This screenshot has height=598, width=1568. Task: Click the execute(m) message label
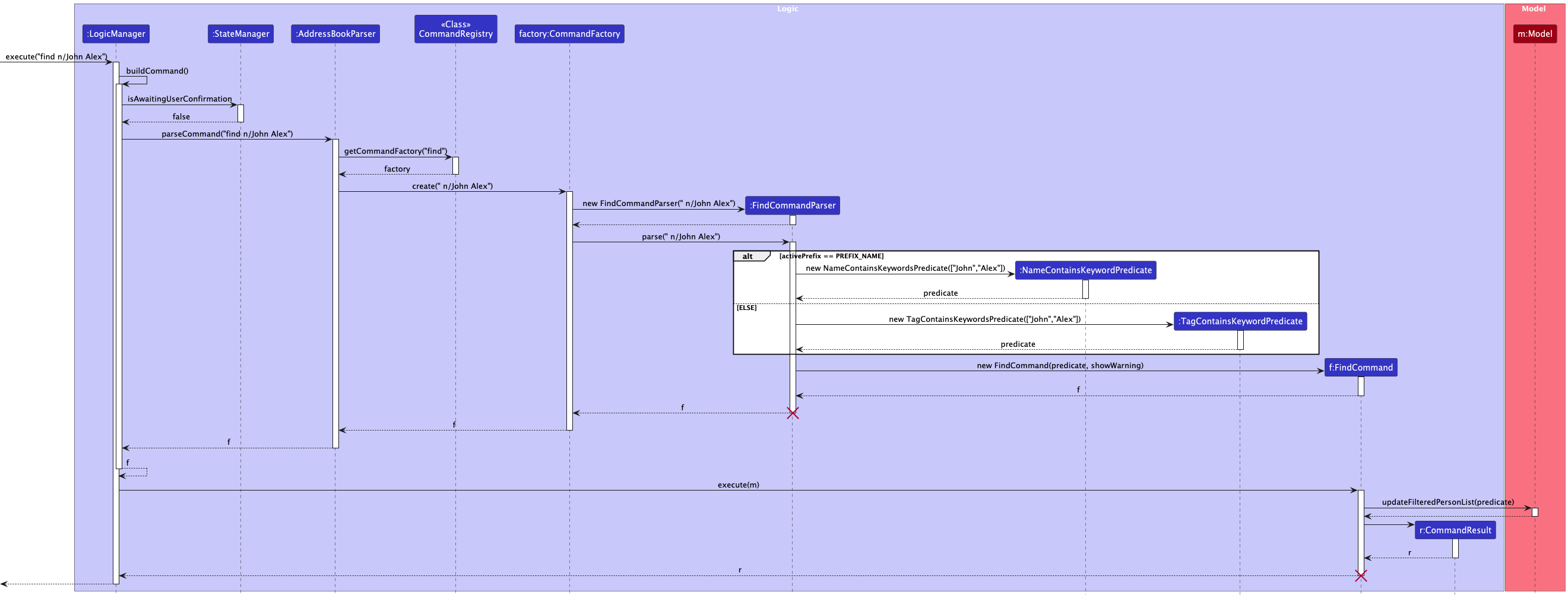[x=739, y=485]
